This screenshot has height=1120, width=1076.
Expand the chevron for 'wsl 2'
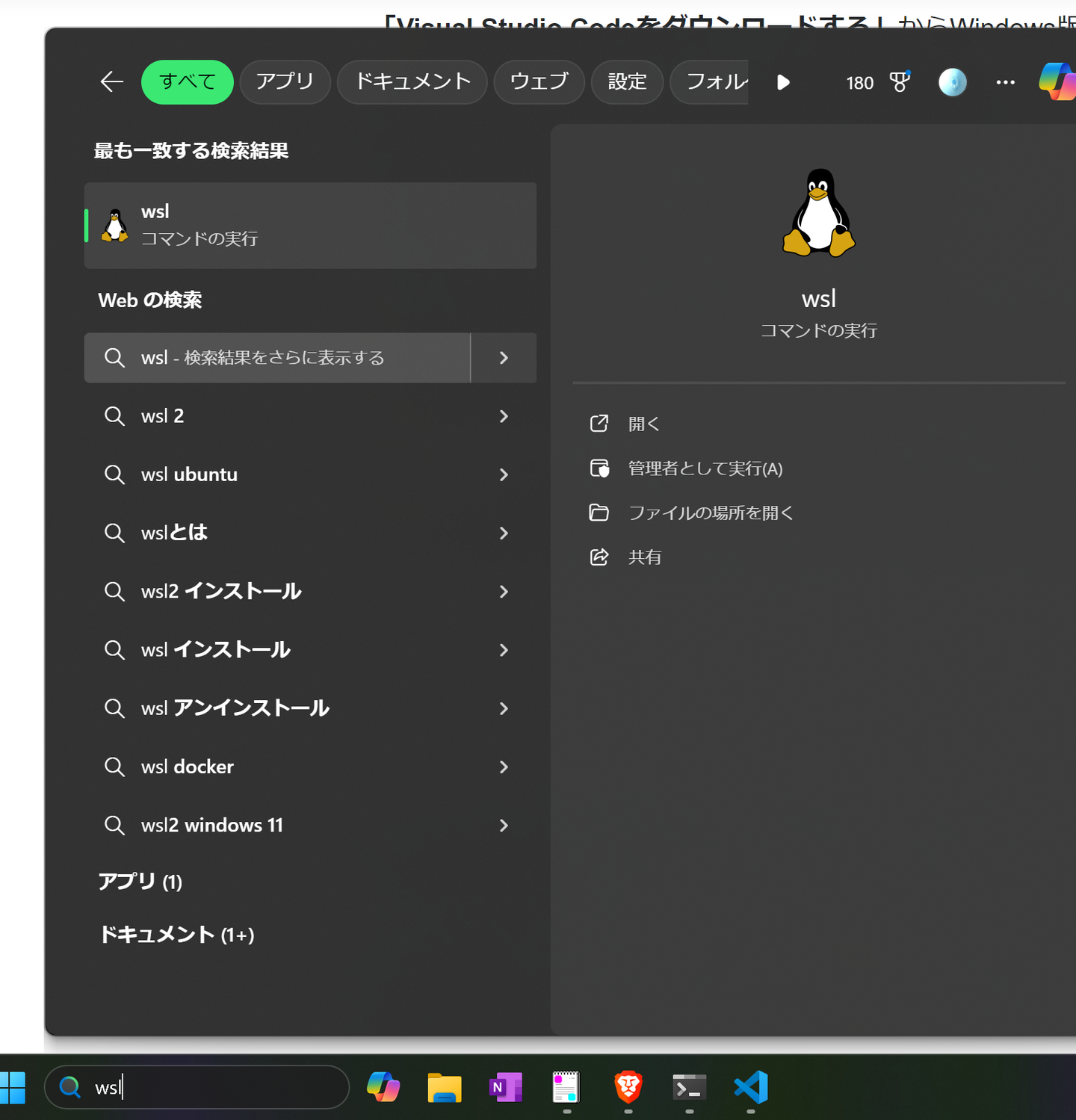[504, 416]
